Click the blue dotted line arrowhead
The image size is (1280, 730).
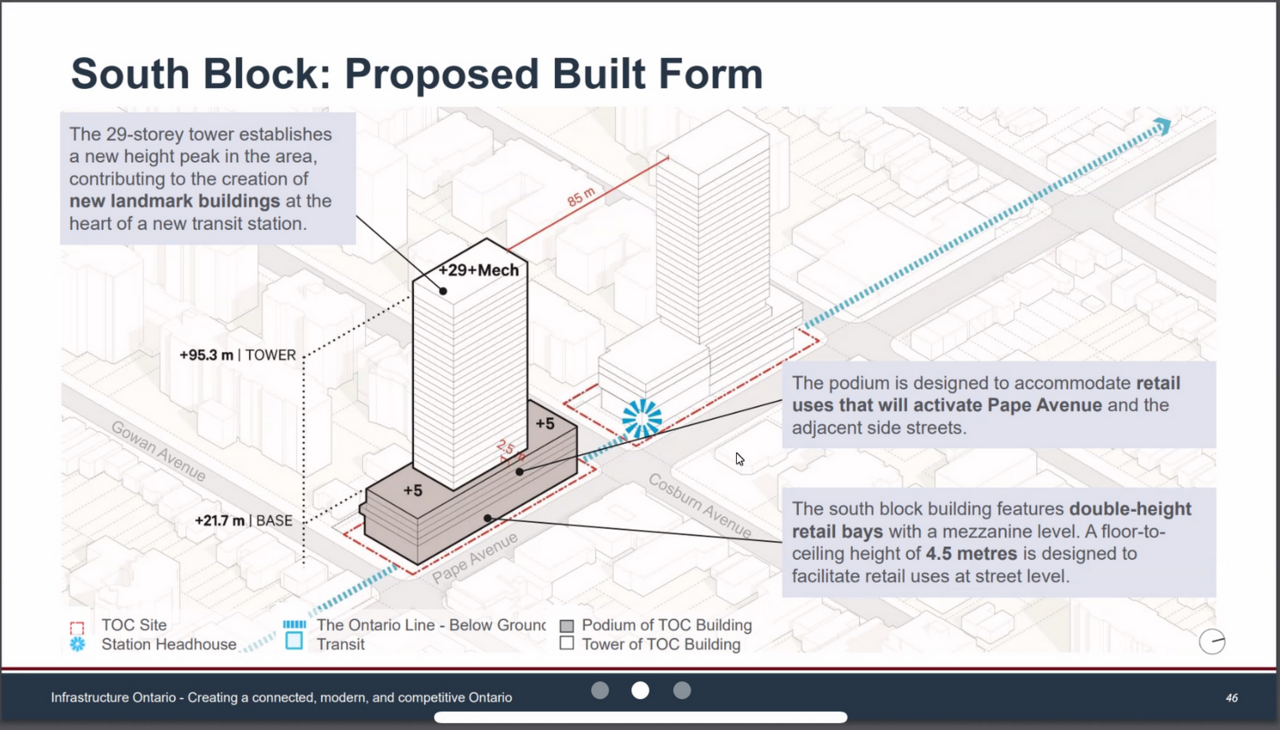[x=1160, y=127]
